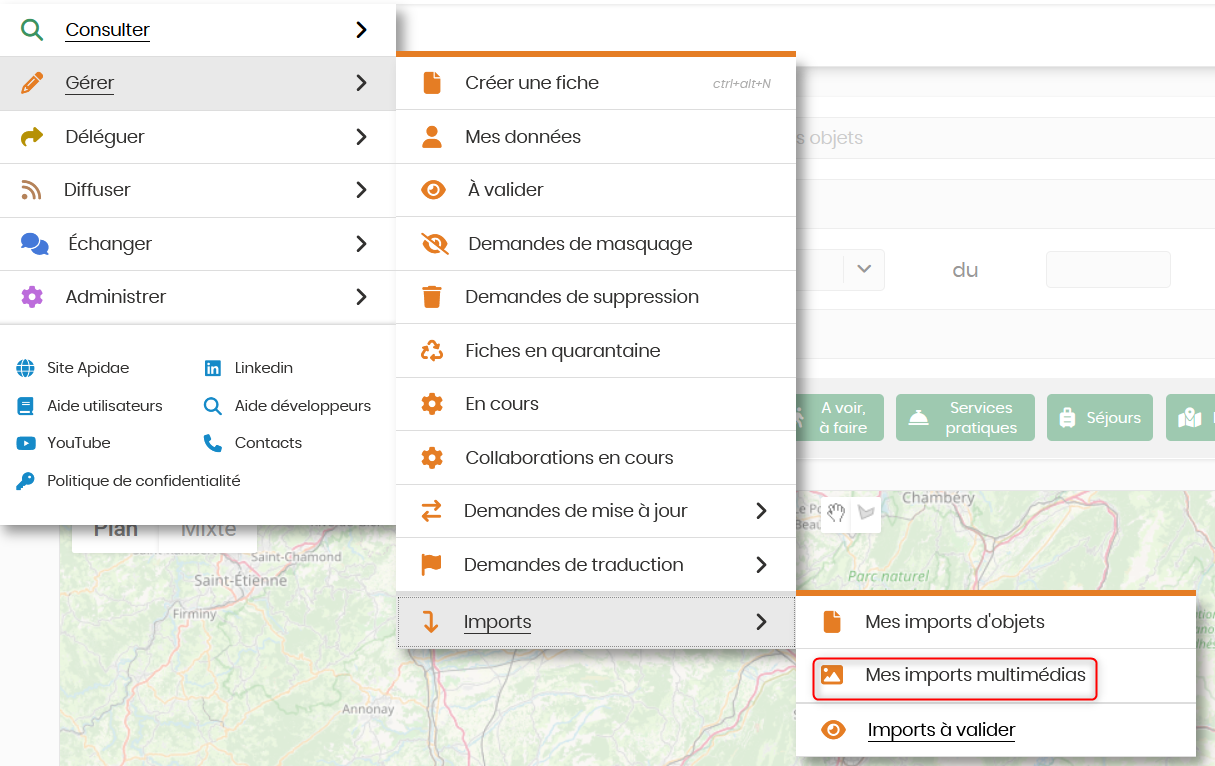This screenshot has width=1215, height=766.
Task: Expand the Consulter submenu chevron
Action: (362, 30)
